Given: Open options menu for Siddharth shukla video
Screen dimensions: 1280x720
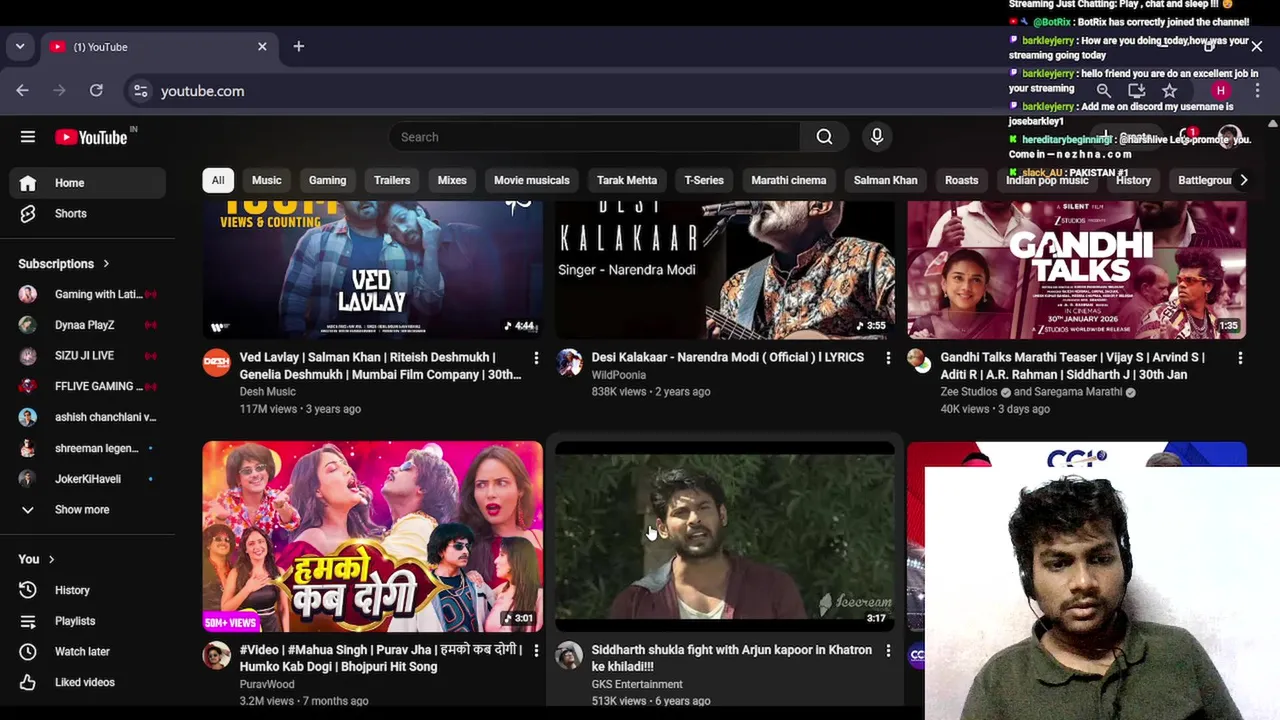Looking at the screenshot, I should pyautogui.click(x=888, y=651).
